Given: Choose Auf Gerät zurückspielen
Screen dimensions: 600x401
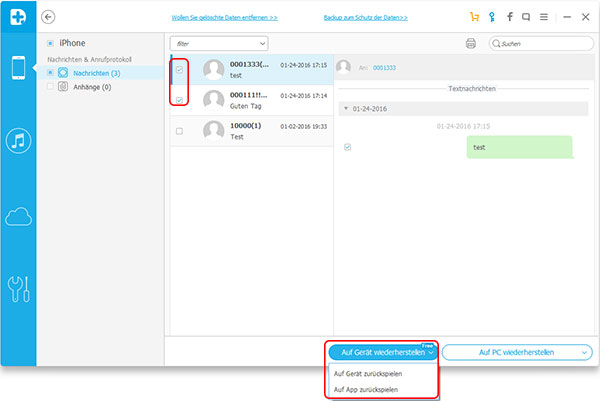Looking at the screenshot, I should (x=368, y=374).
